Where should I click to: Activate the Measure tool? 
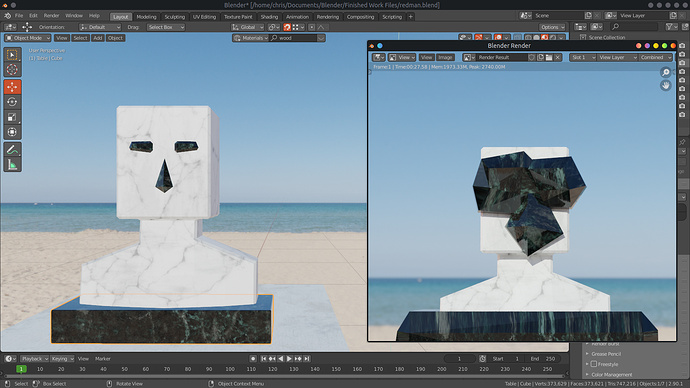click(x=12, y=165)
